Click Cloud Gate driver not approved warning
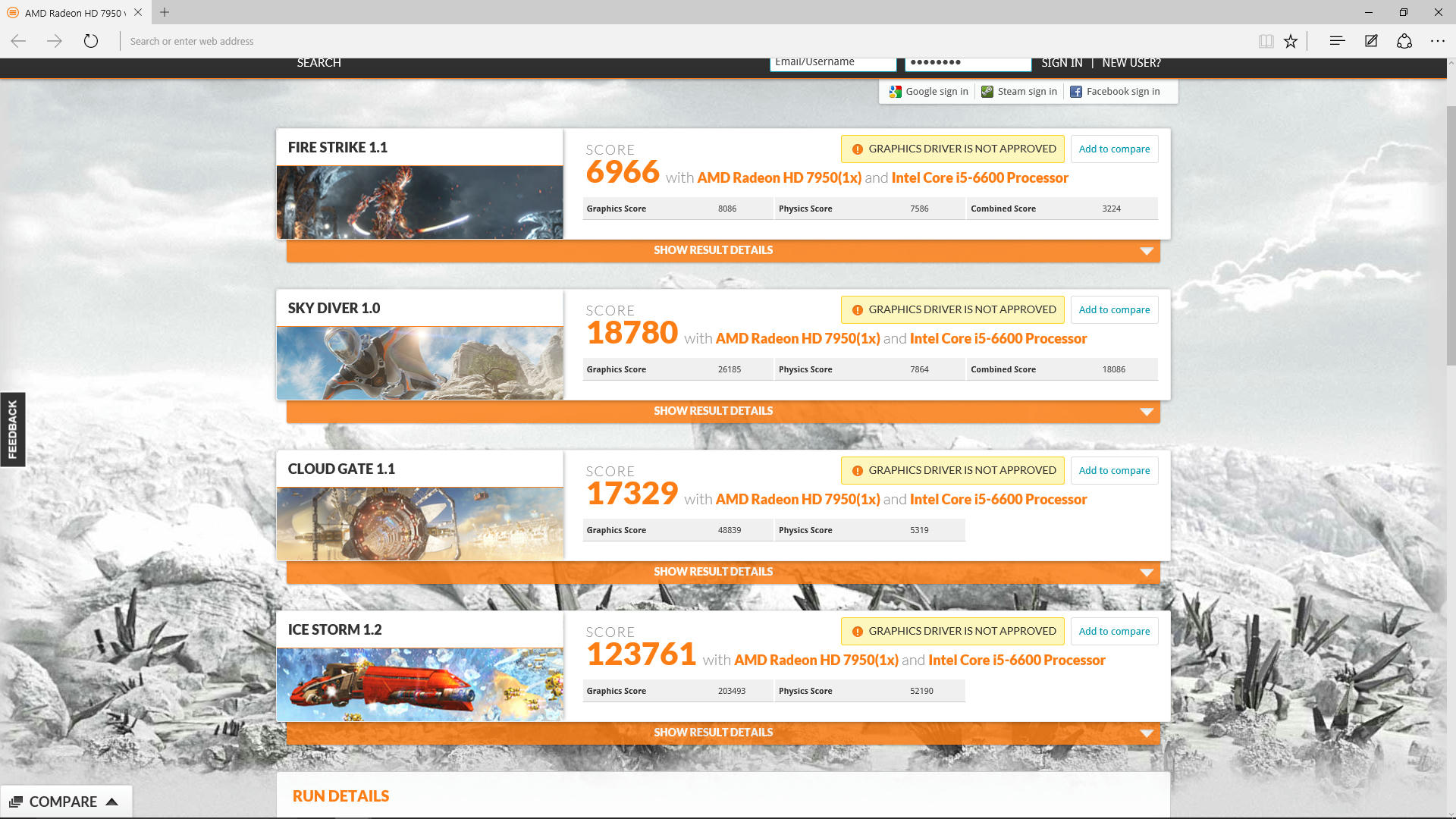Viewport: 1456px width, 819px height. point(952,470)
